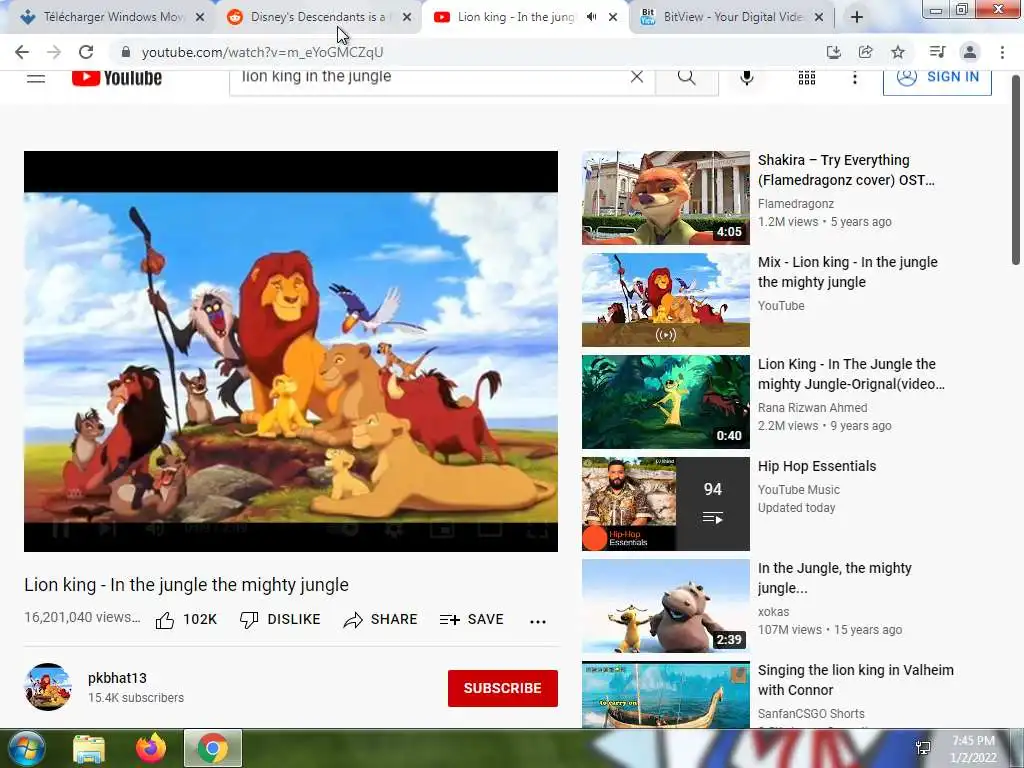Screen dimensions: 1024x768
Task: Bookmark this page with the star icon
Action: 898,52
